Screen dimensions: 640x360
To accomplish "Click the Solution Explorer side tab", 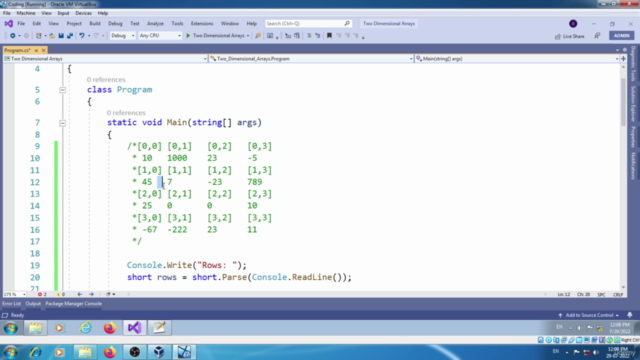I will (633, 104).
